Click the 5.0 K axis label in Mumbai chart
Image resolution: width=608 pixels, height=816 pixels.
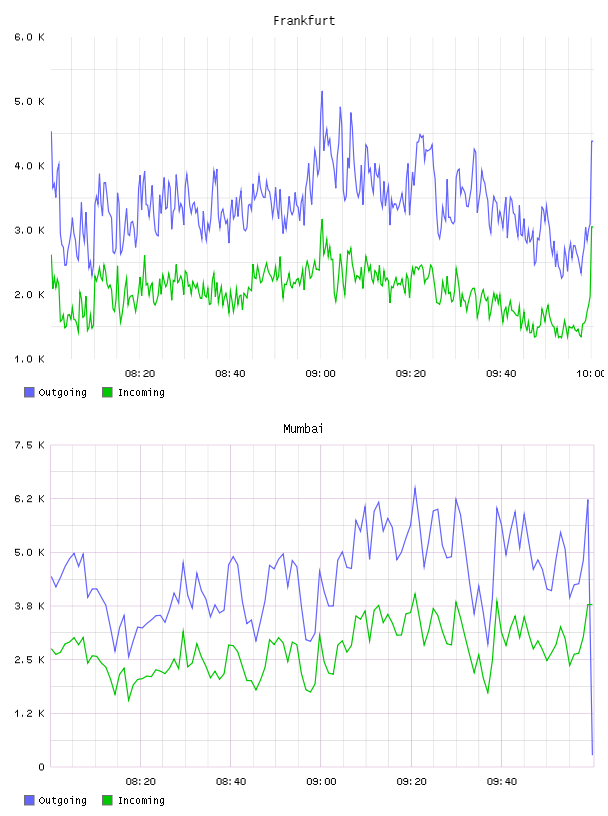coord(29,552)
